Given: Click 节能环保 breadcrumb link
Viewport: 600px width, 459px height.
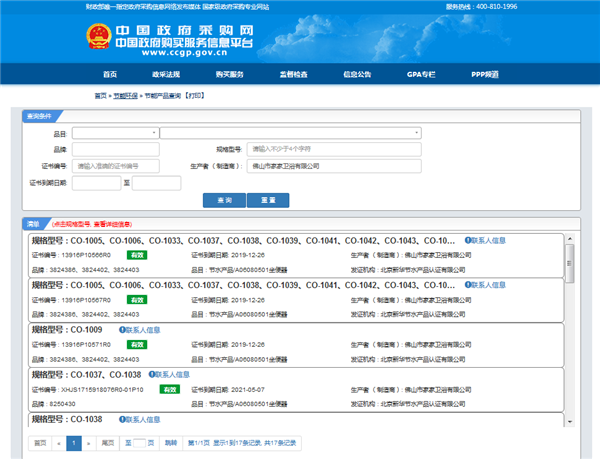Looking at the screenshot, I should pos(126,96).
